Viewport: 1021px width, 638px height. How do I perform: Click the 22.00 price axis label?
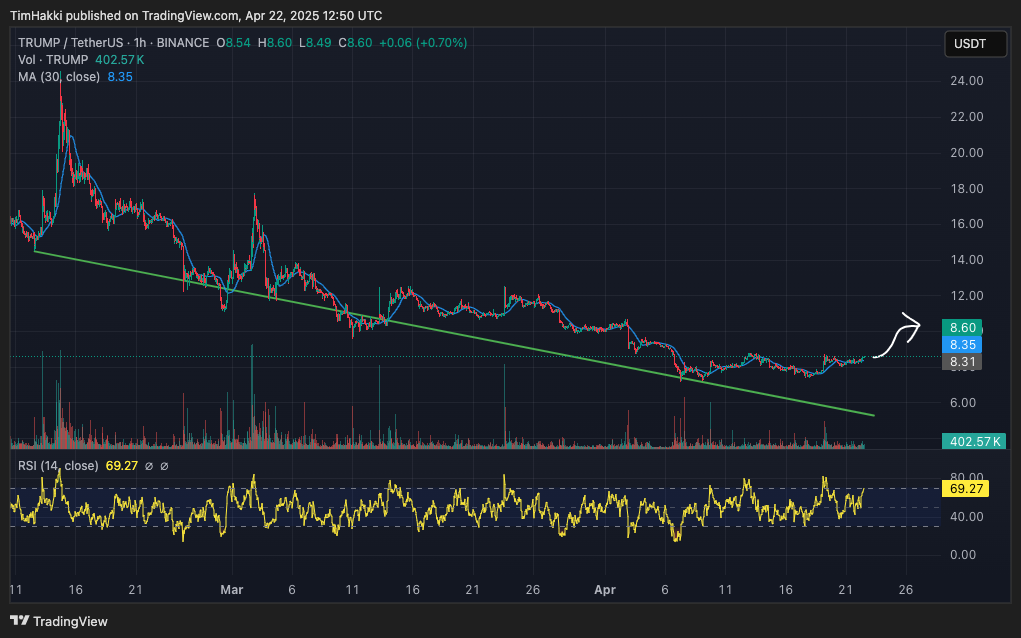pyautogui.click(x=967, y=117)
